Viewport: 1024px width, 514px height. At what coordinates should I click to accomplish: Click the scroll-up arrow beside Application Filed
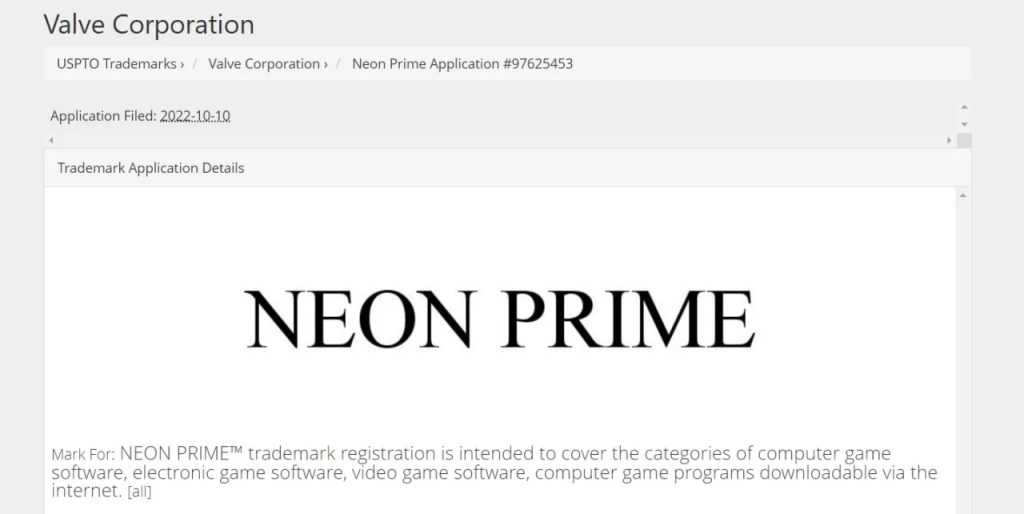pyautogui.click(x=963, y=107)
